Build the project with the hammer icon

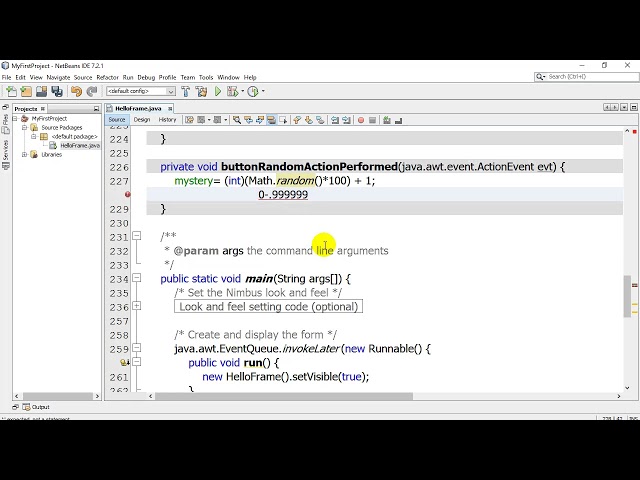[186, 91]
